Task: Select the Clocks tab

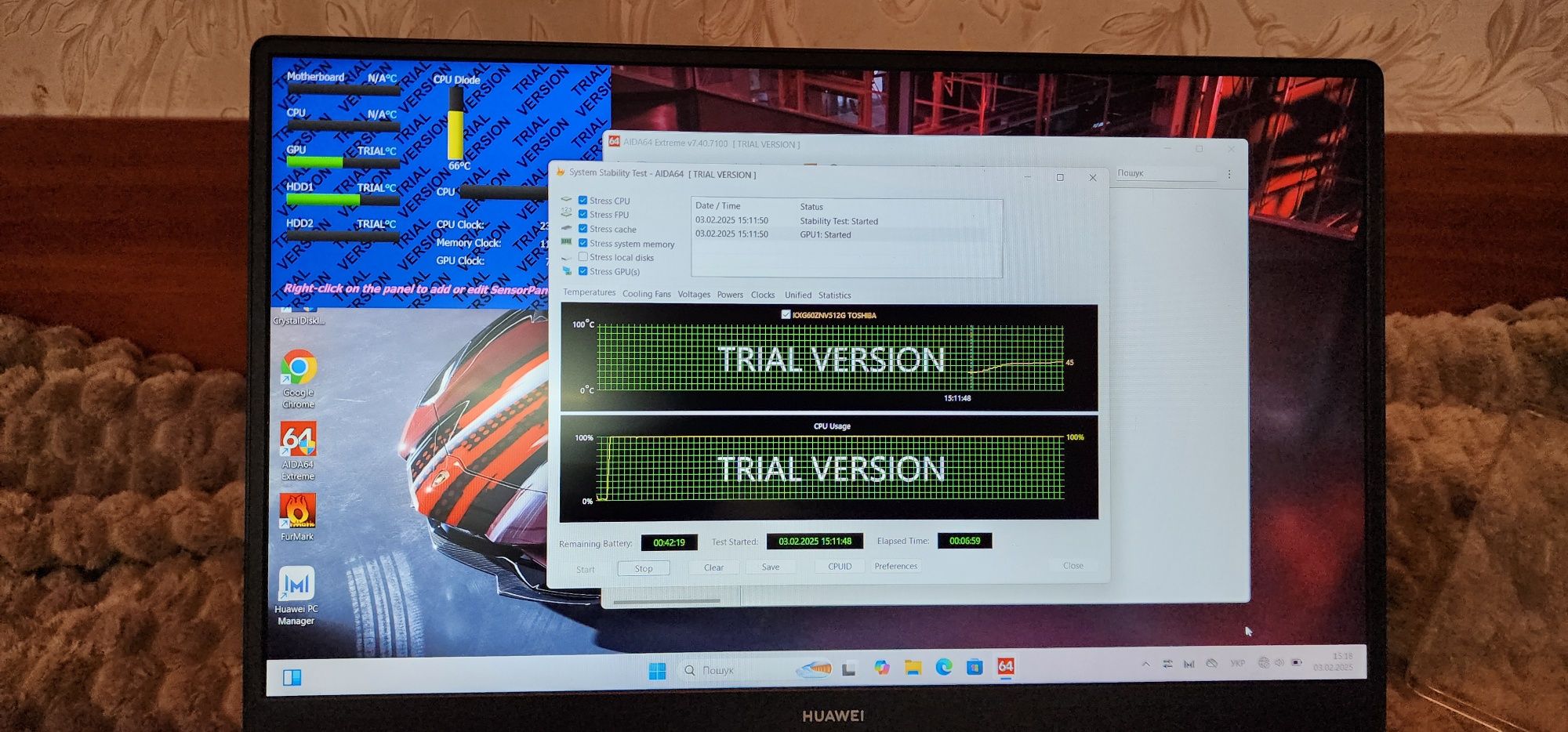Action: [763, 295]
